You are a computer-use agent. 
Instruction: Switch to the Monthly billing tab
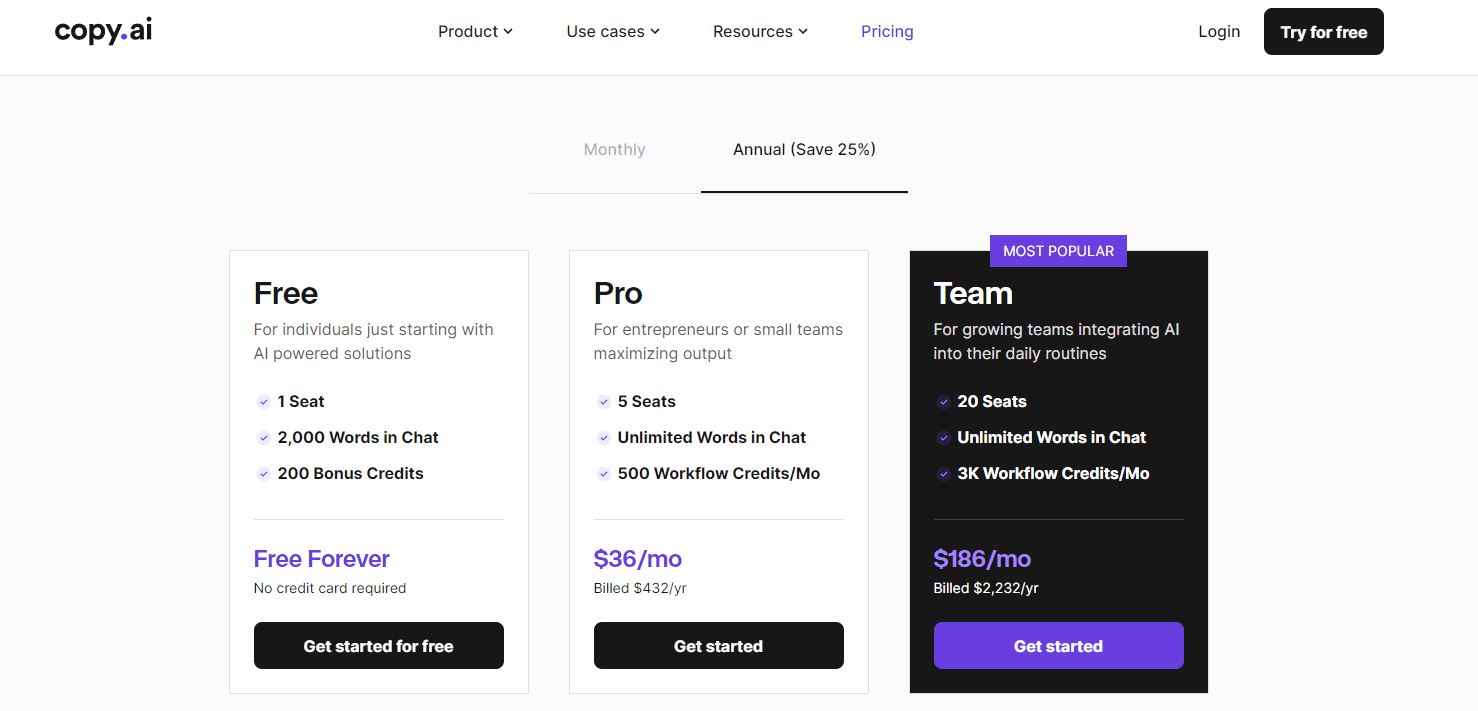click(614, 149)
